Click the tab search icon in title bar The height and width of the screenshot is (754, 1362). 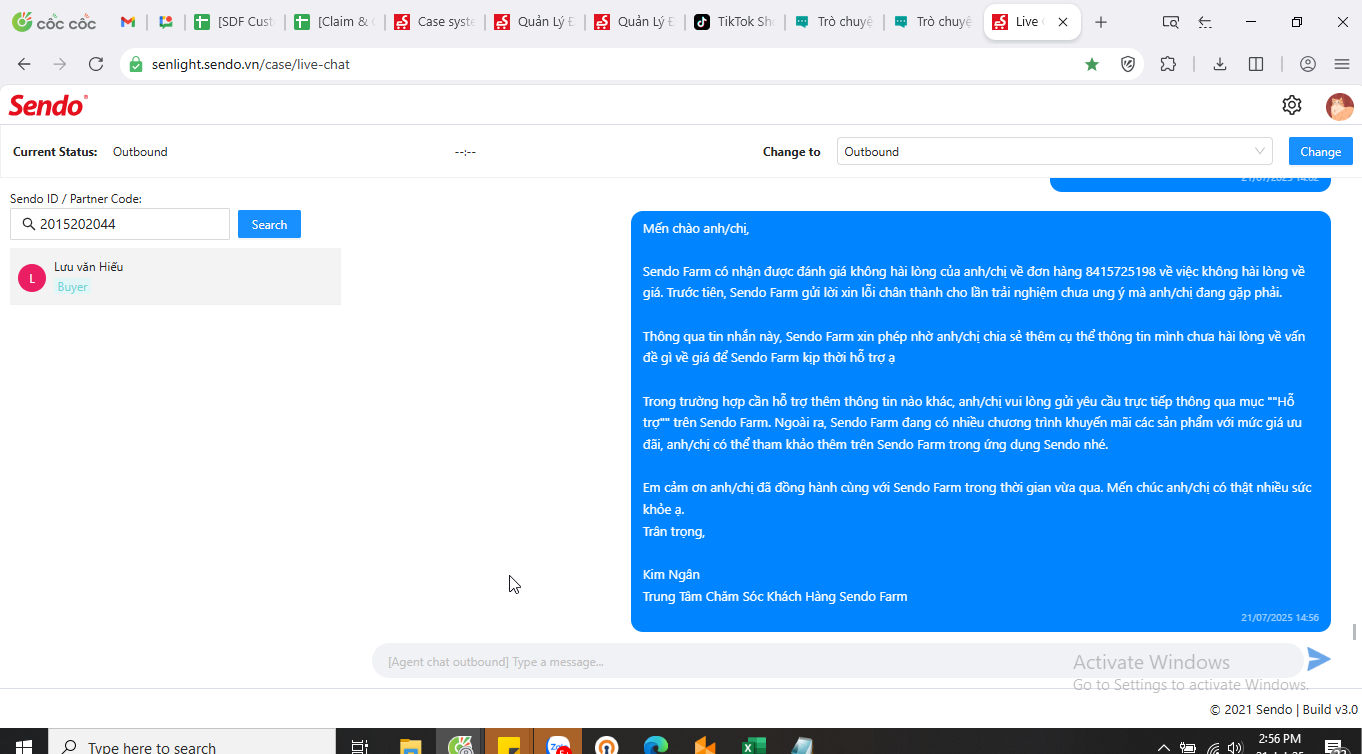pos(1171,22)
